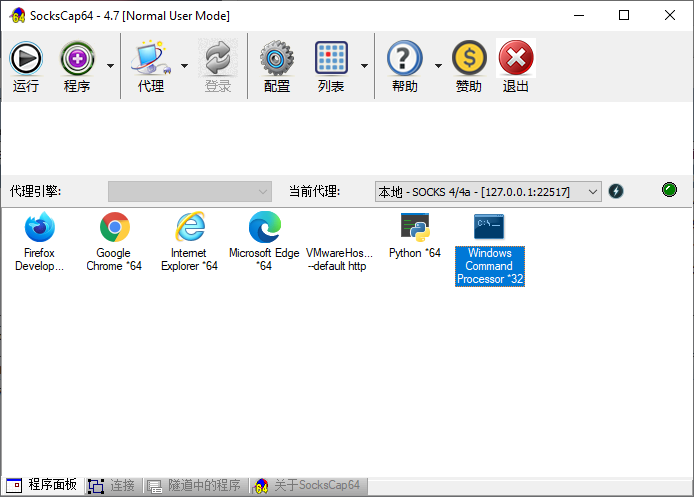Open the 配置 (Settings) gear icon
Image resolution: width=694 pixels, height=497 pixels.
click(x=277, y=58)
